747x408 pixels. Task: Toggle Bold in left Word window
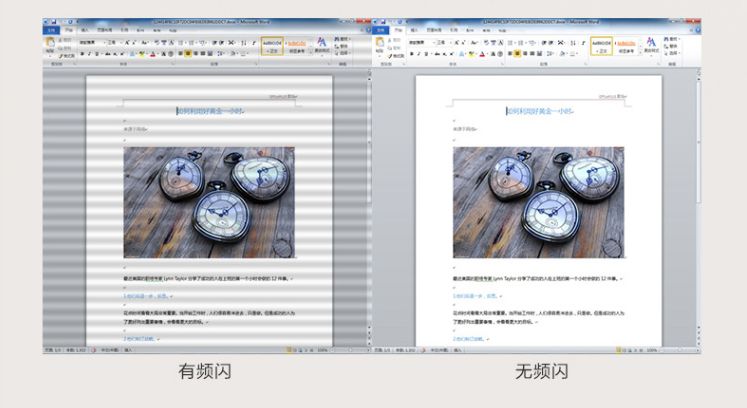[x=81, y=54]
